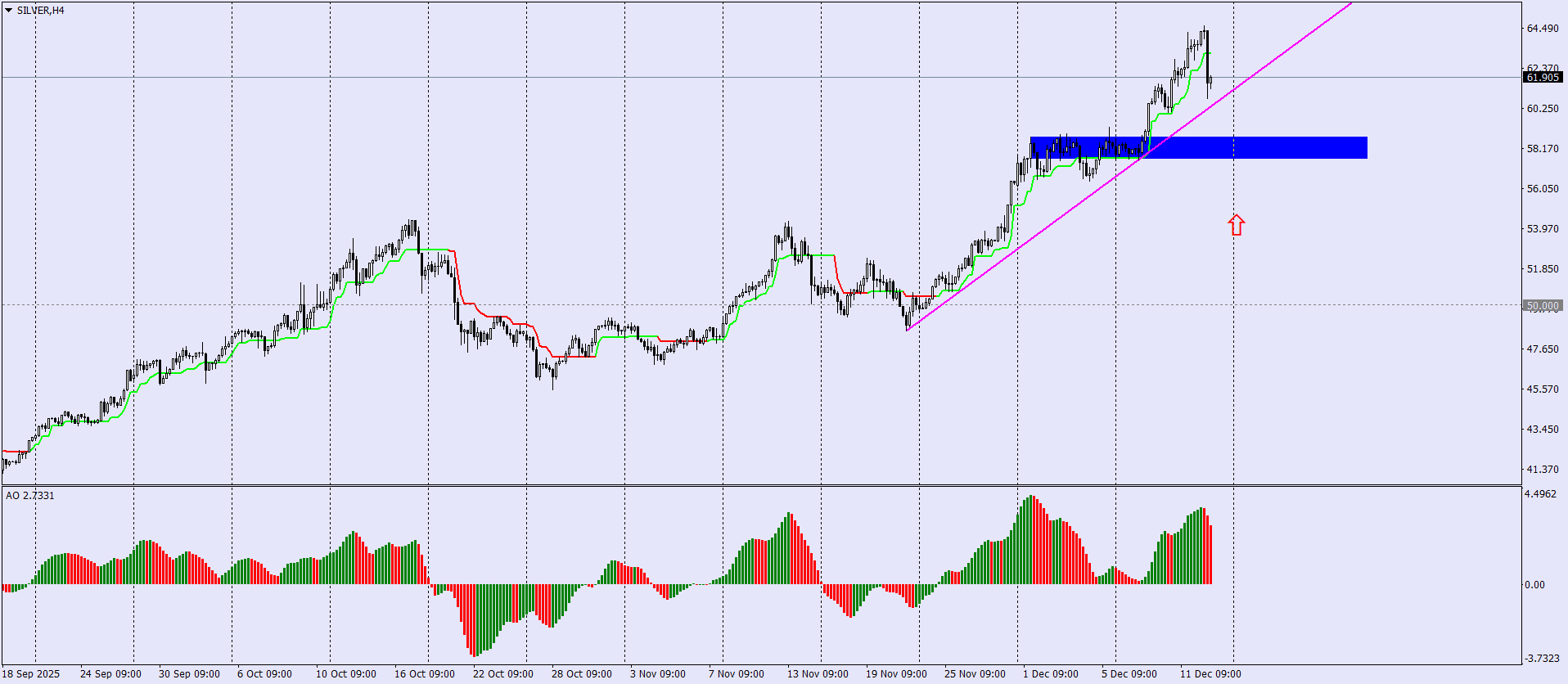Click the 25 Nov 09:00 time label
Viewport: 1568px width, 684px height.
[x=975, y=674]
